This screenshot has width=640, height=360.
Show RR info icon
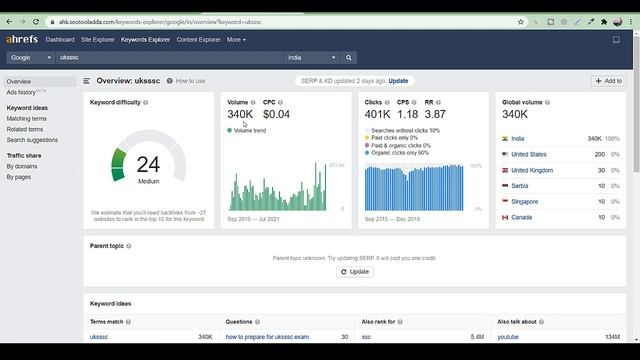(x=438, y=102)
